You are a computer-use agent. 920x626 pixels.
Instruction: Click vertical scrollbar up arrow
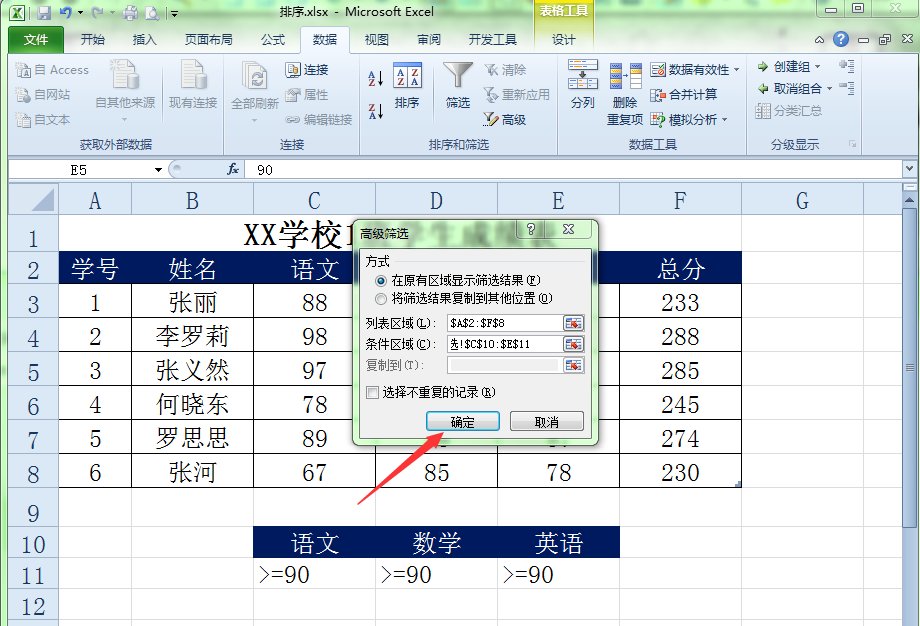tap(909, 201)
